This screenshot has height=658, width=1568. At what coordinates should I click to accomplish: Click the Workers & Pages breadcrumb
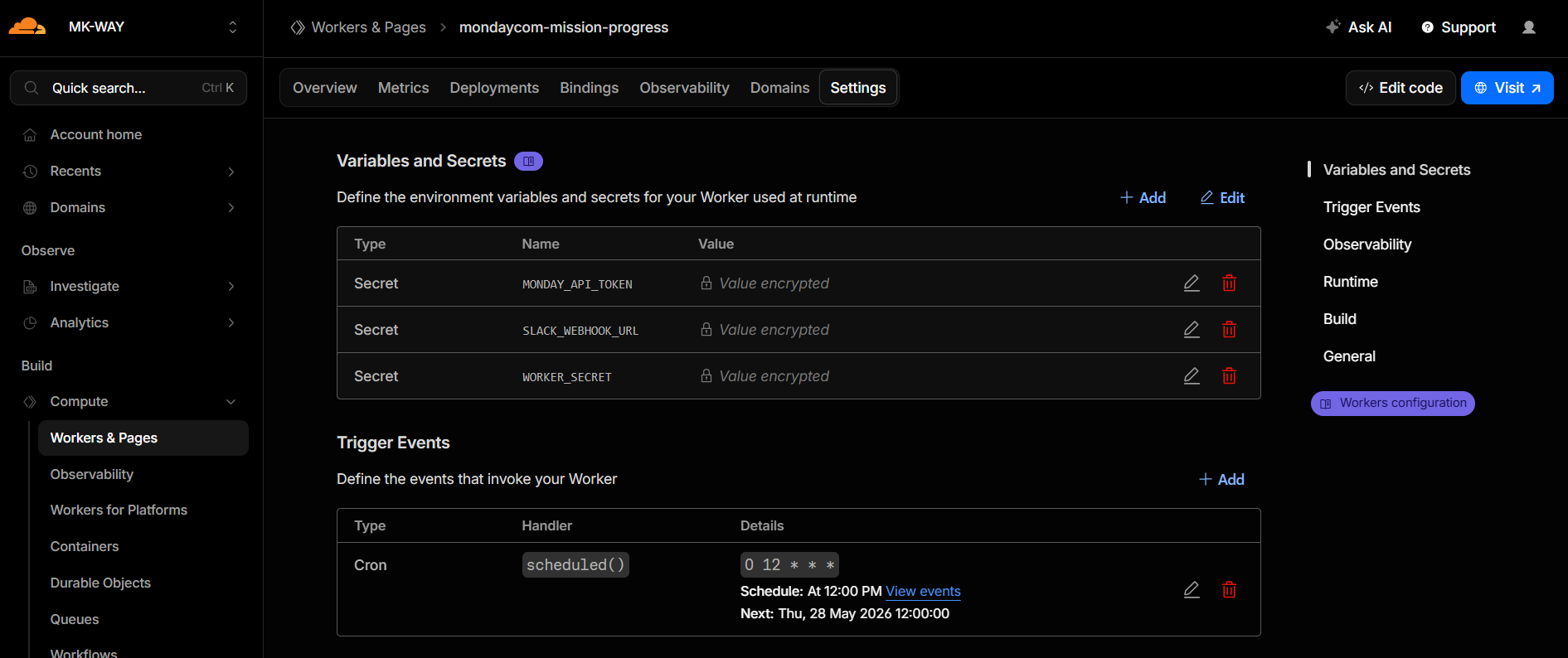pos(369,27)
